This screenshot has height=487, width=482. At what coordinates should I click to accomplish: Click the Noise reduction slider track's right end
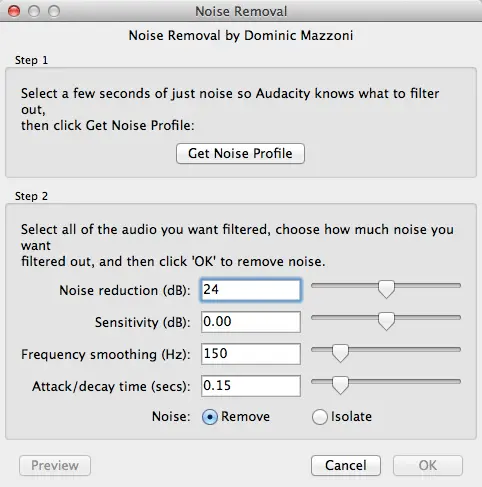pyautogui.click(x=457, y=286)
